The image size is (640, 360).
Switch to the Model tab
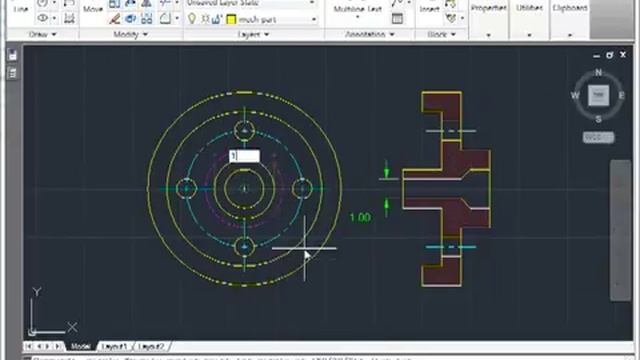click(81, 346)
